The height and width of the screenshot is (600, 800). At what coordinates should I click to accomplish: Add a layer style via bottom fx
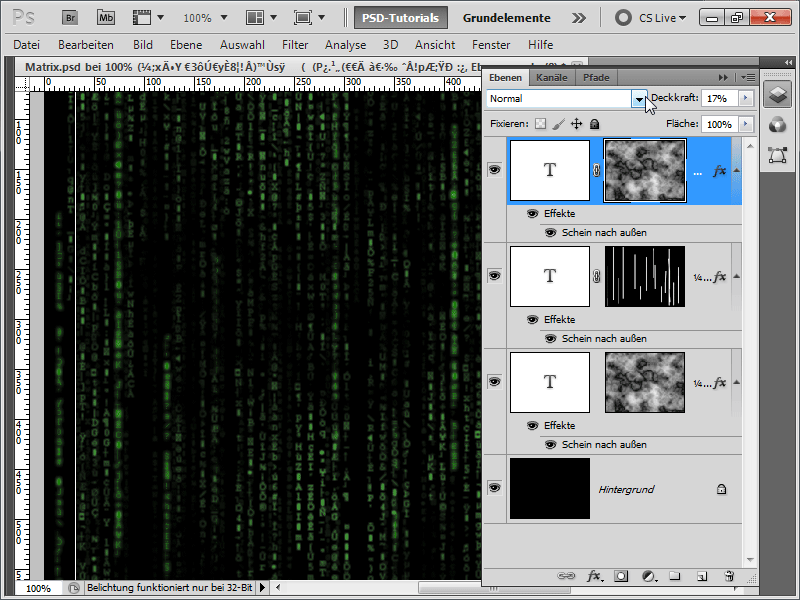click(x=594, y=576)
